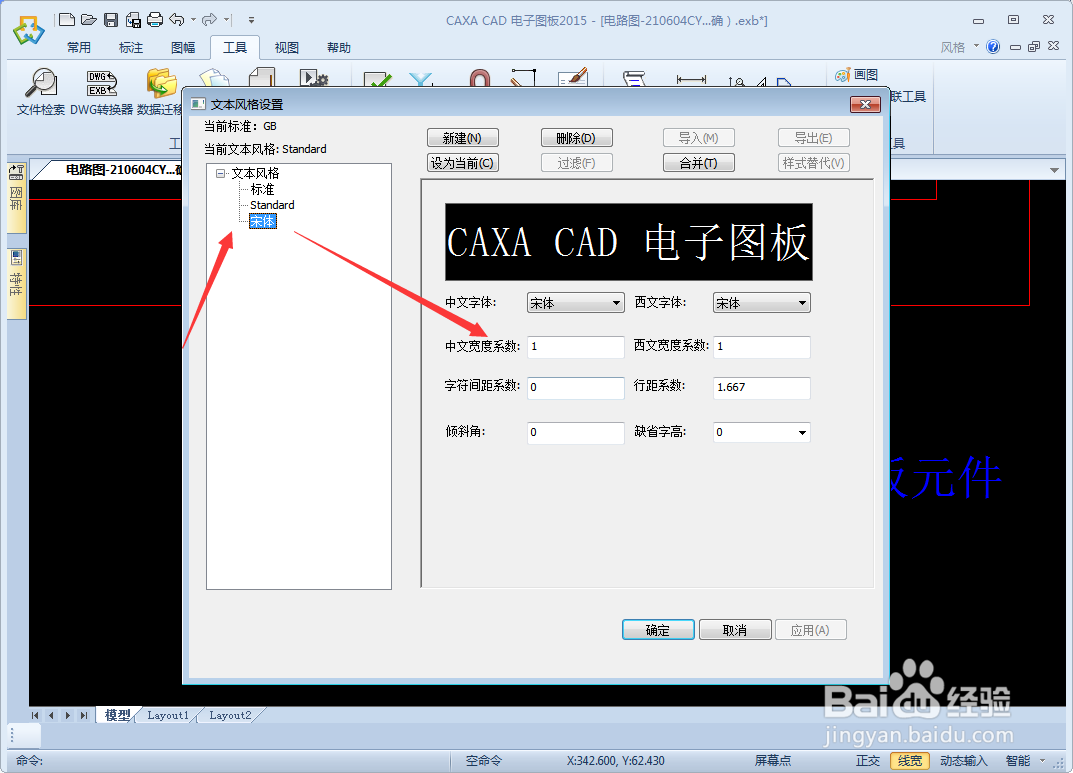This screenshot has width=1073, height=773.
Task: Create a new file from quick access toolbar
Action: pos(66,20)
